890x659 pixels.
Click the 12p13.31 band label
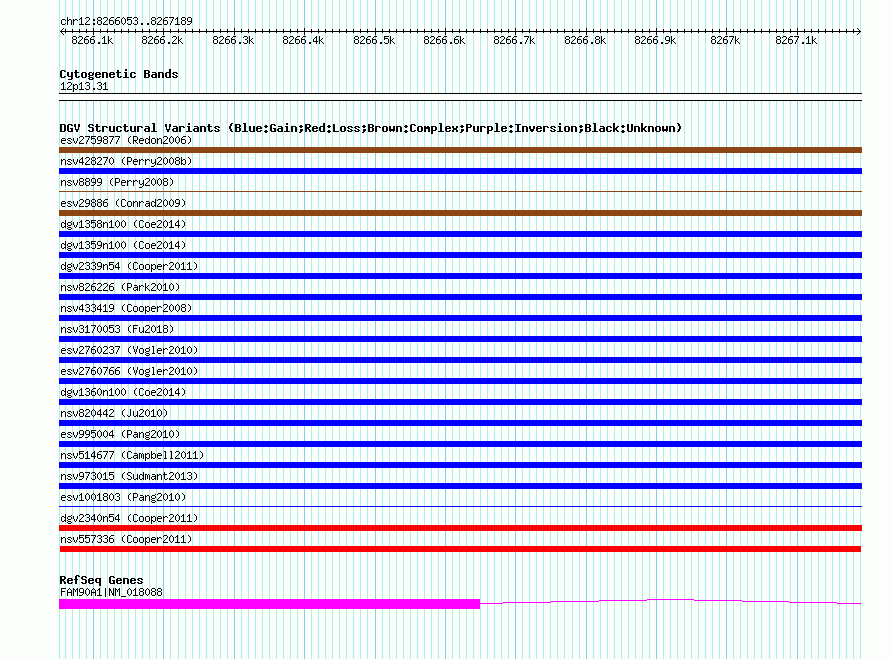[84, 86]
